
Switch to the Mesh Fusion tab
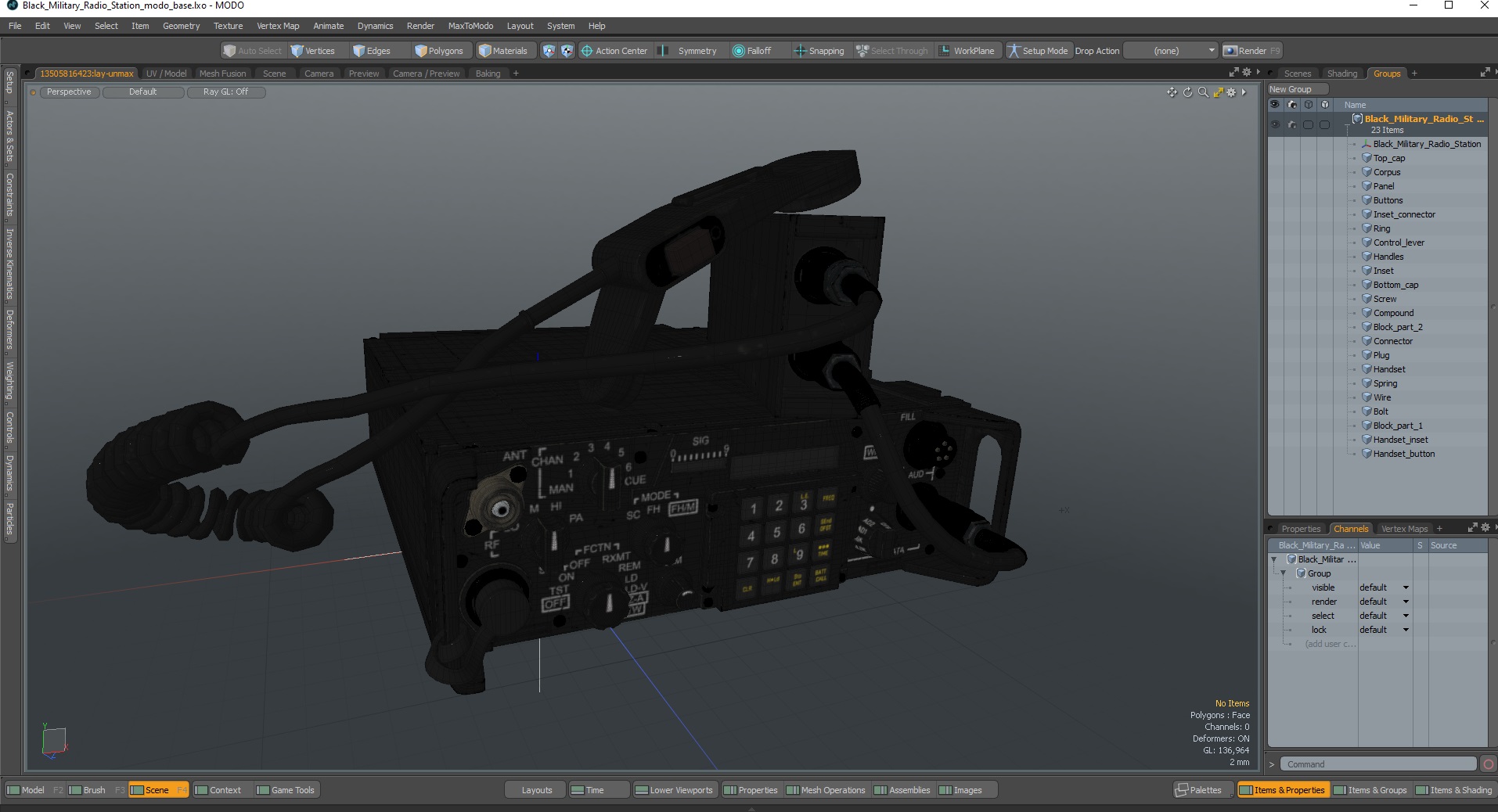pyautogui.click(x=222, y=74)
